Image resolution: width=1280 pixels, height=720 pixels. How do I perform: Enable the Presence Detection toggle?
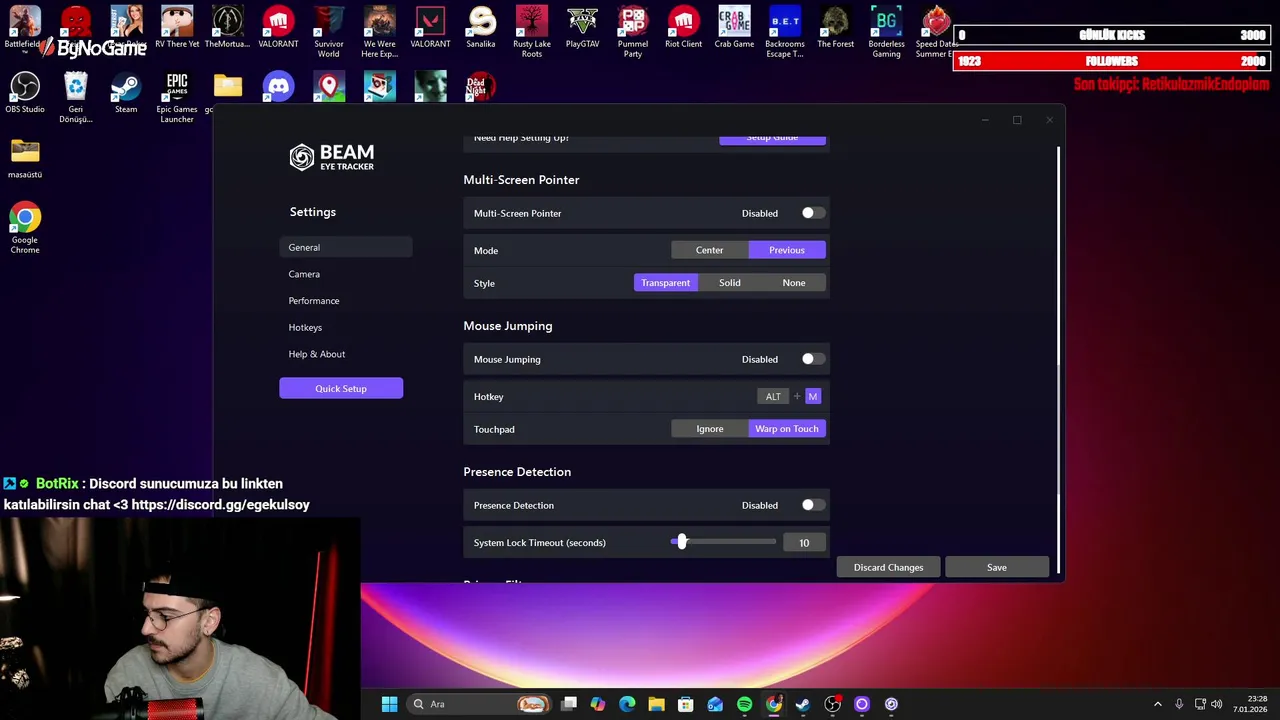coord(813,505)
